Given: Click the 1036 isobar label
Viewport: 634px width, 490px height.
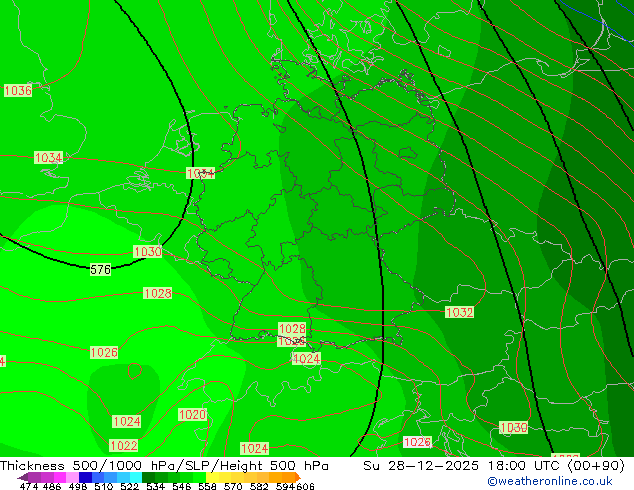Looking at the screenshot, I should point(18,91).
